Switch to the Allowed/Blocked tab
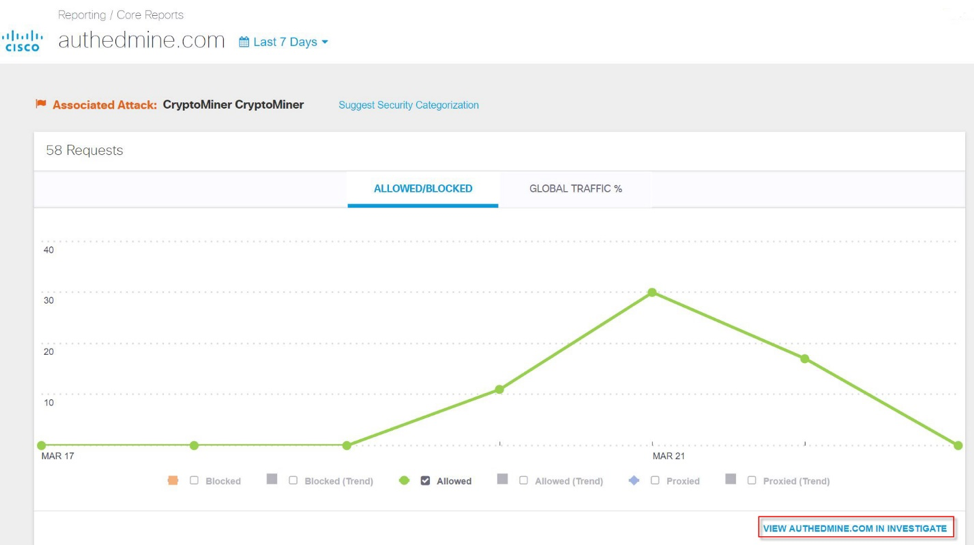The width and height of the screenshot is (974, 545). pos(422,188)
